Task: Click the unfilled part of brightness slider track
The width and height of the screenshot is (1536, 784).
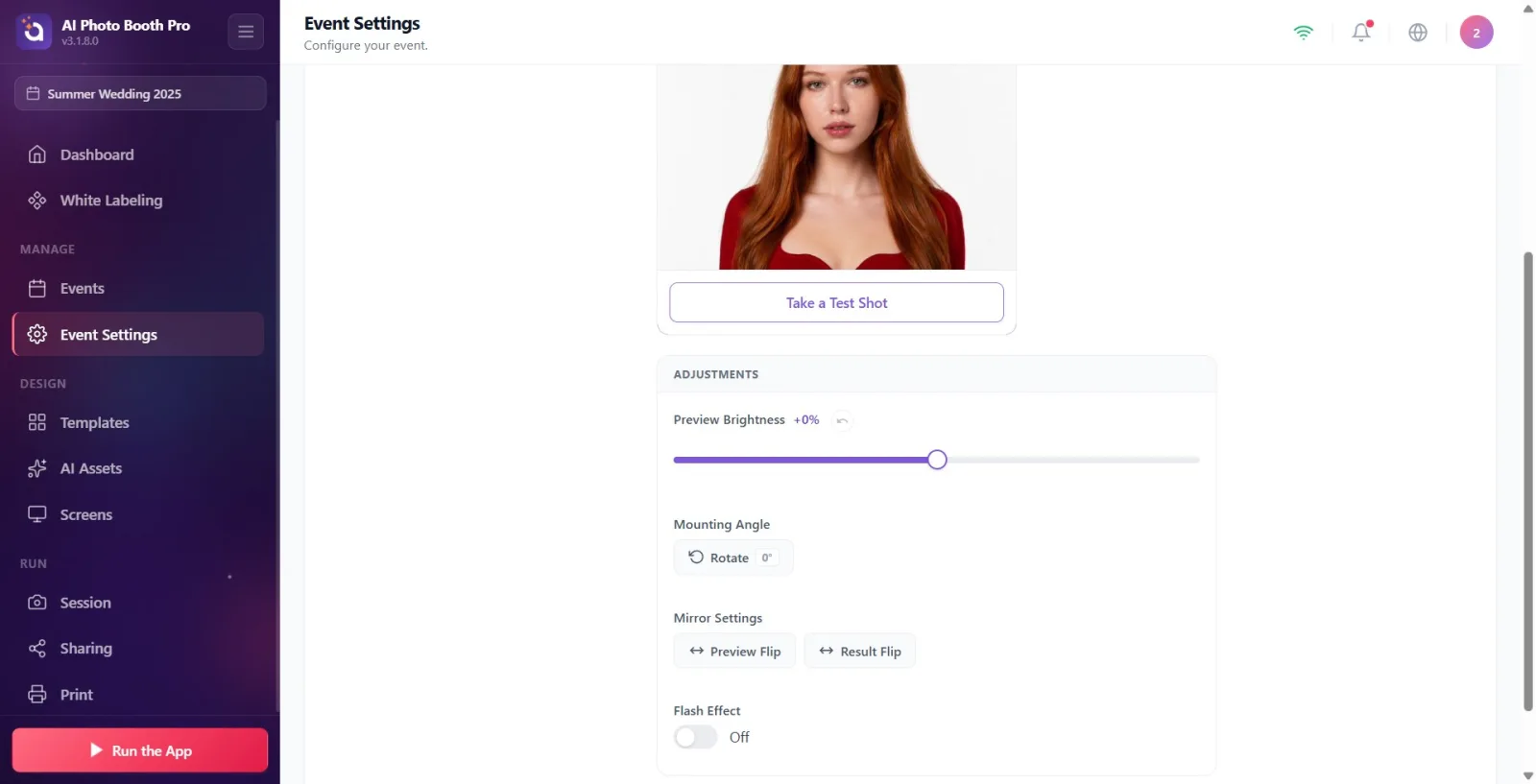Action: 1073,460
